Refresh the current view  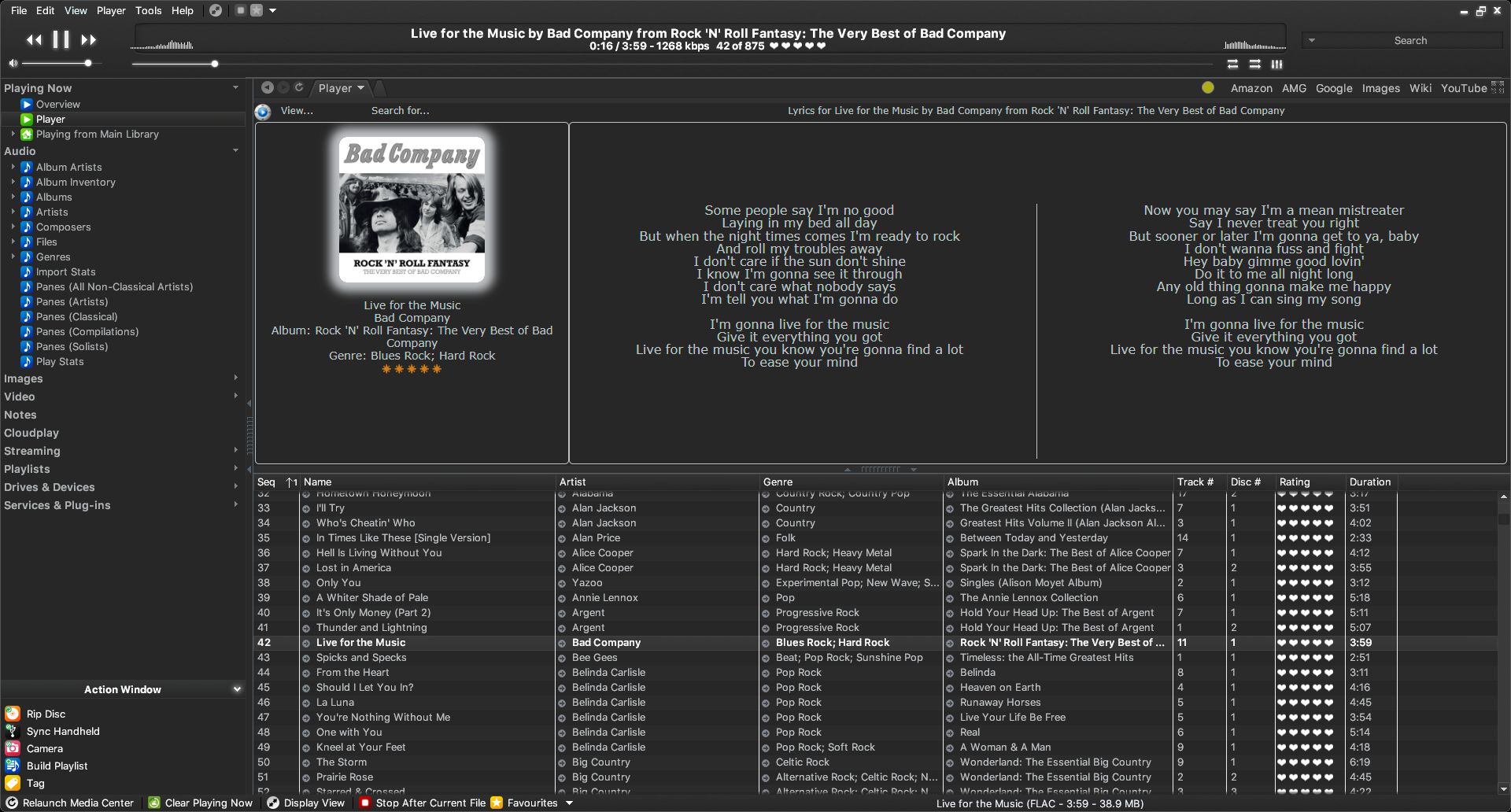click(x=299, y=87)
